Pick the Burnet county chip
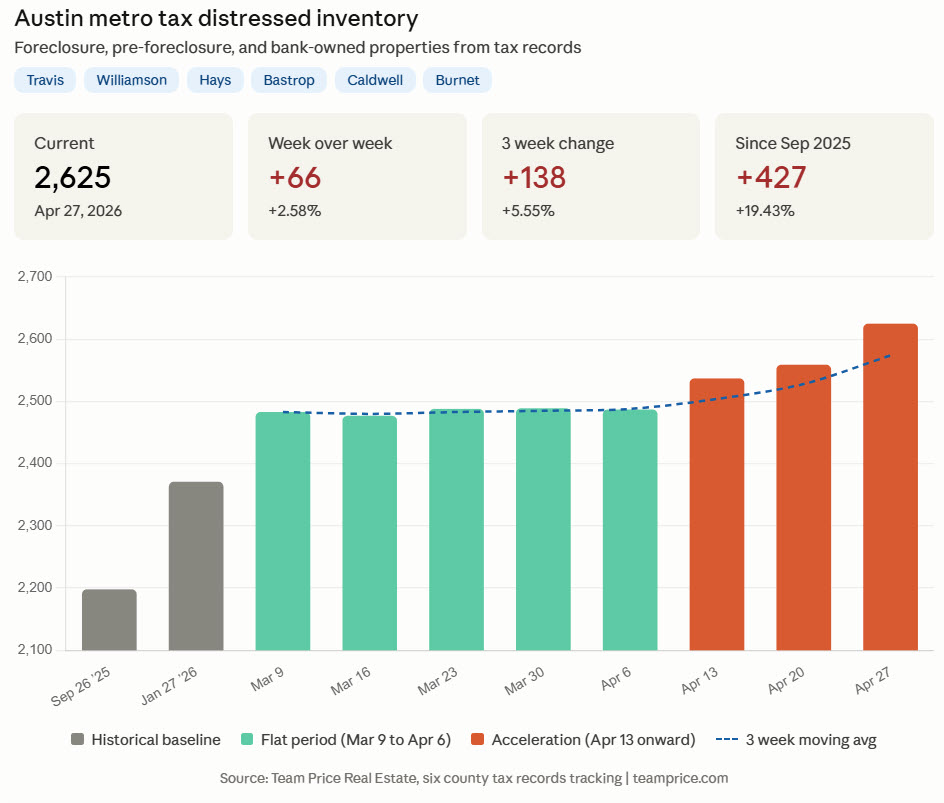The image size is (944, 803). [x=457, y=80]
